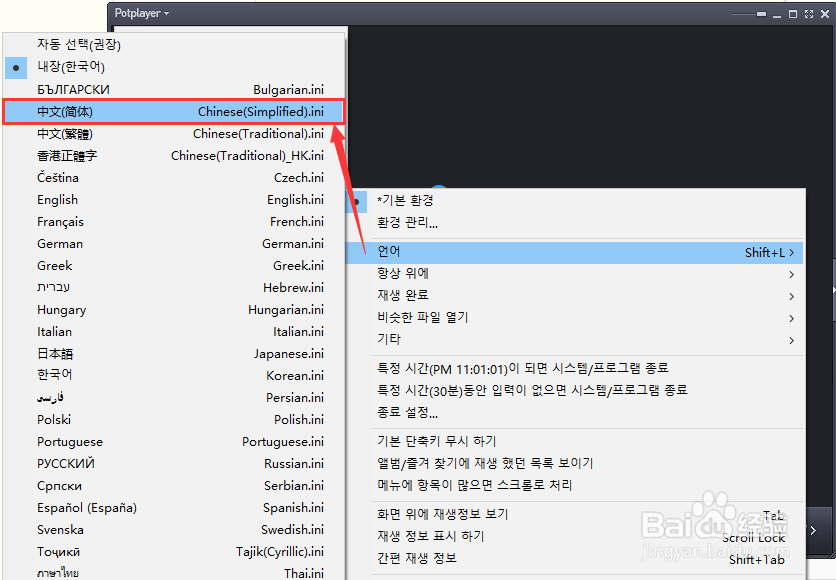Open the Potplayer title dropdown menu

pyautogui.click(x=141, y=13)
